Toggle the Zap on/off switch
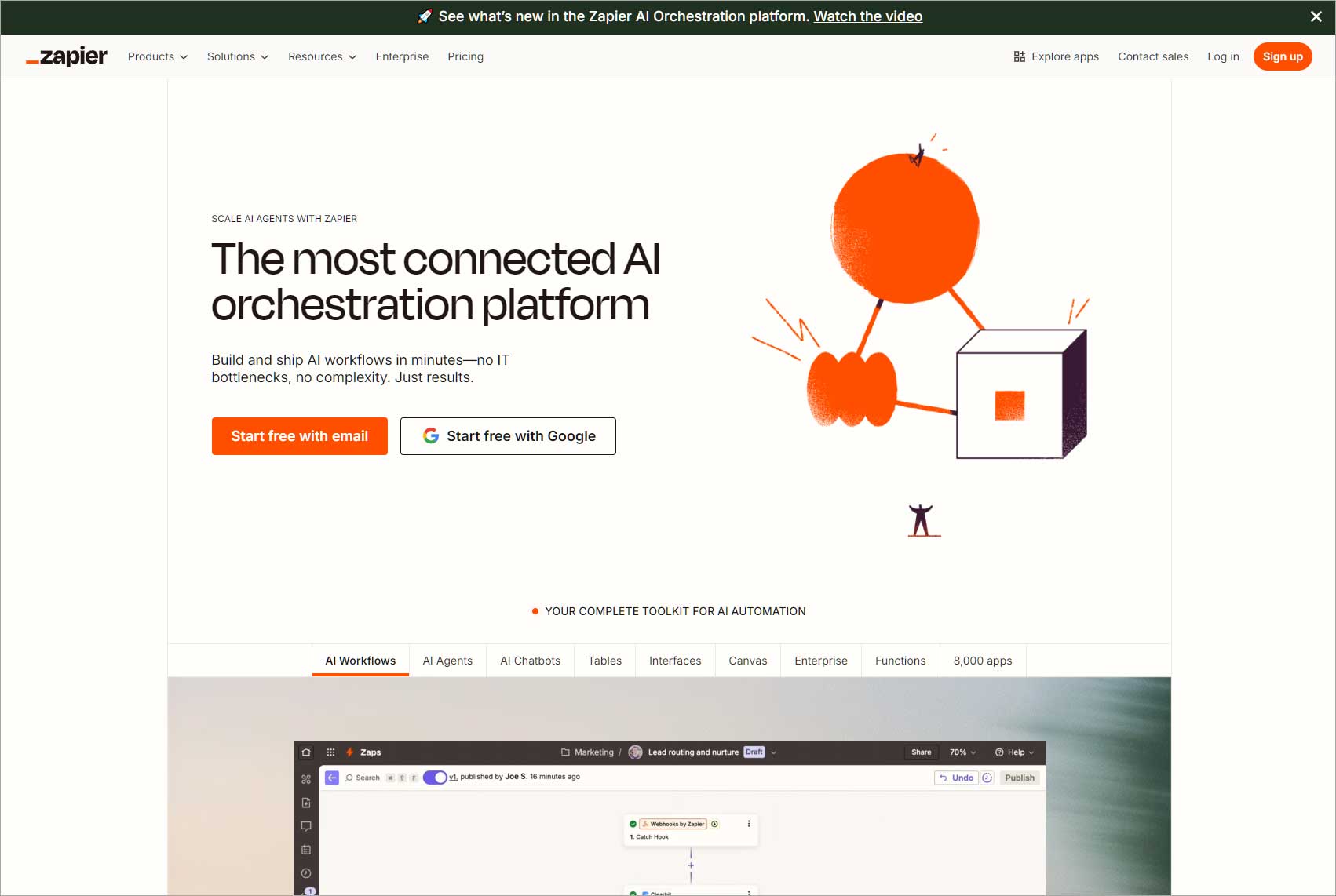This screenshot has height=896, width=1336. click(x=435, y=778)
